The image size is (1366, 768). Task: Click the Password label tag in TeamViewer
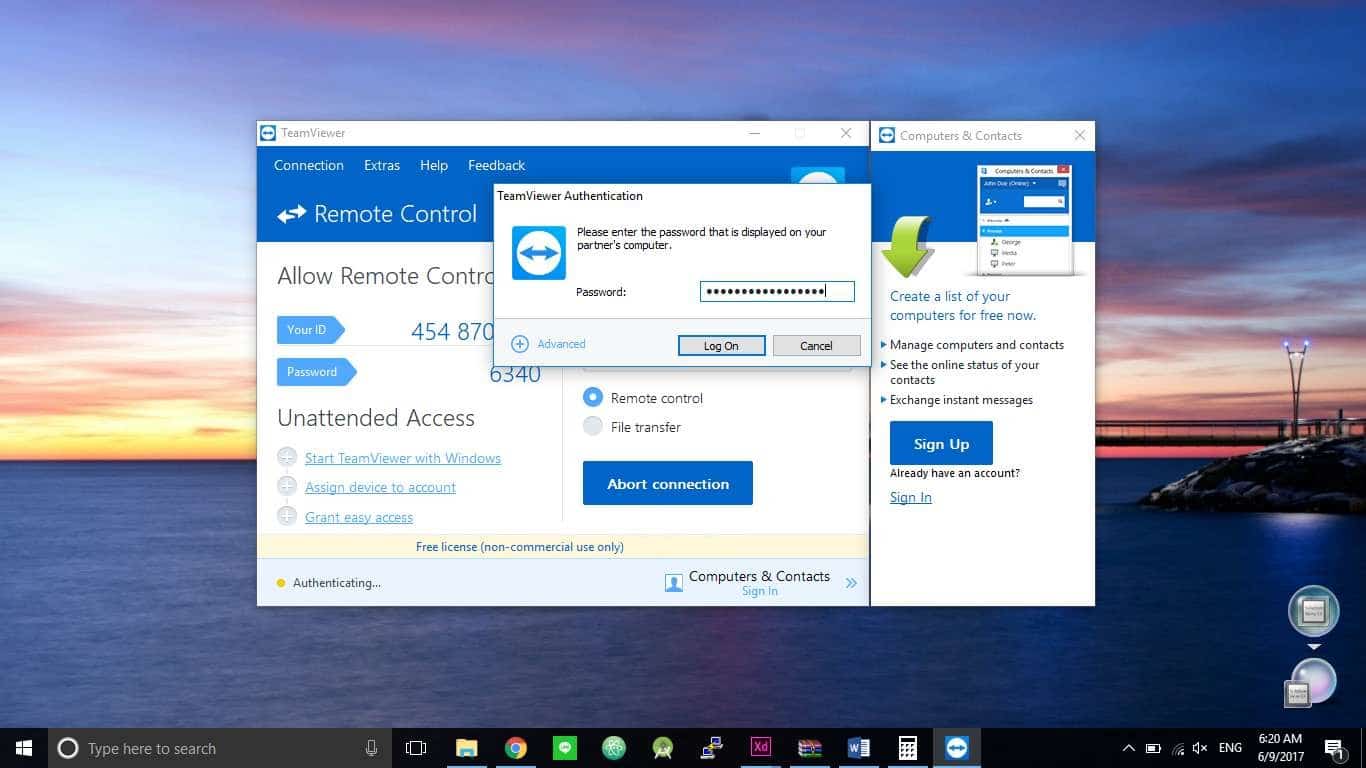(x=316, y=371)
